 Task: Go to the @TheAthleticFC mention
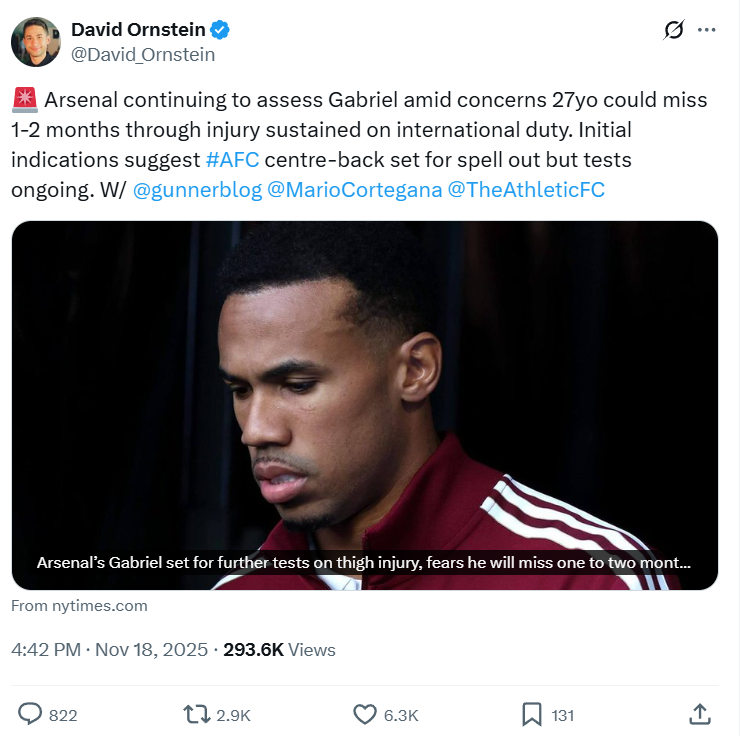pos(526,189)
